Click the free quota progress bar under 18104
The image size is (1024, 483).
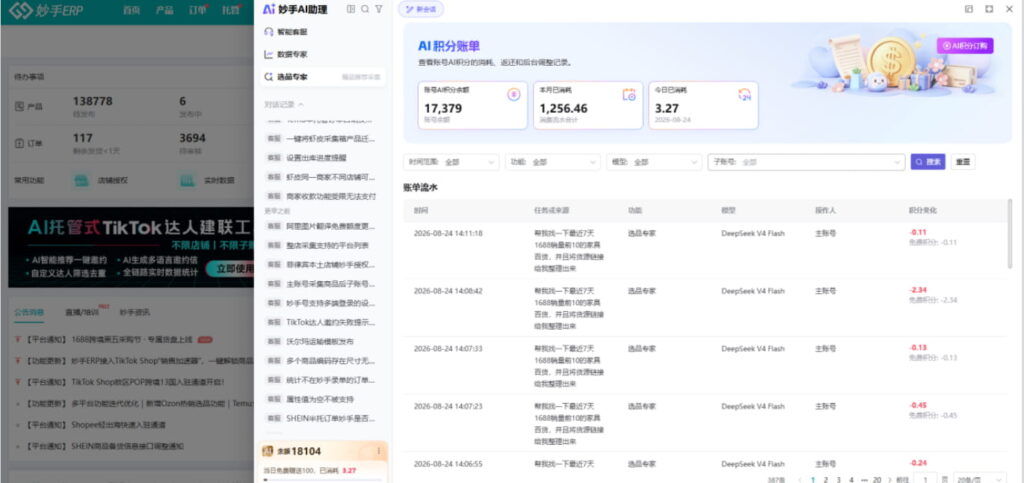point(323,480)
